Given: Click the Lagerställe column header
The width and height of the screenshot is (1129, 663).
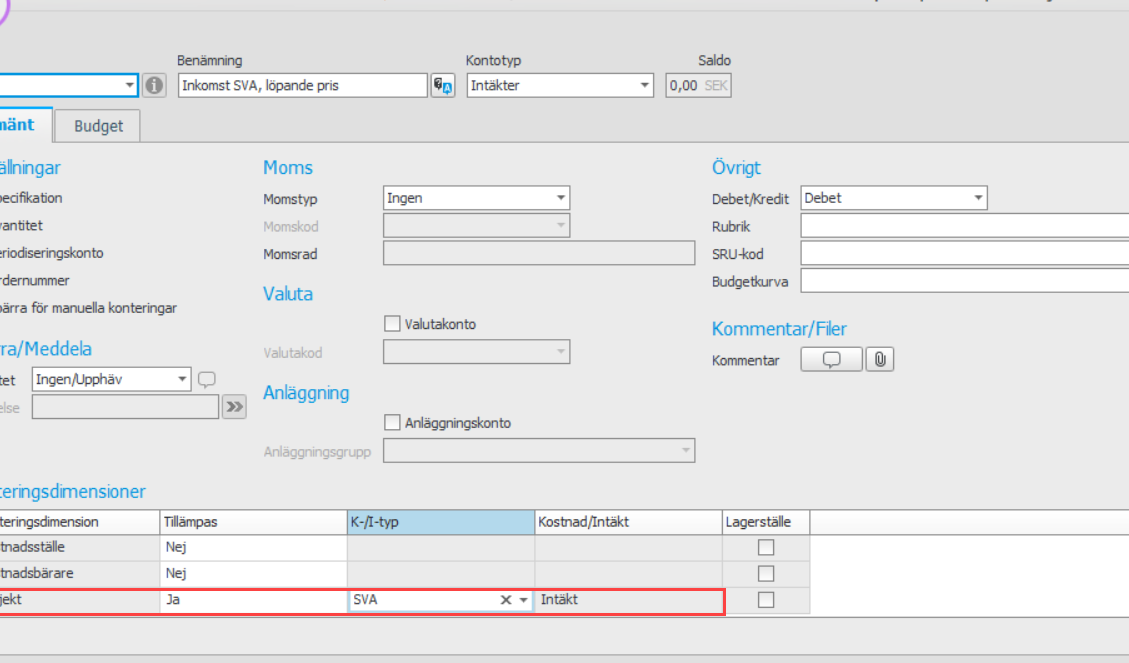Looking at the screenshot, I should pyautogui.click(x=766, y=522).
